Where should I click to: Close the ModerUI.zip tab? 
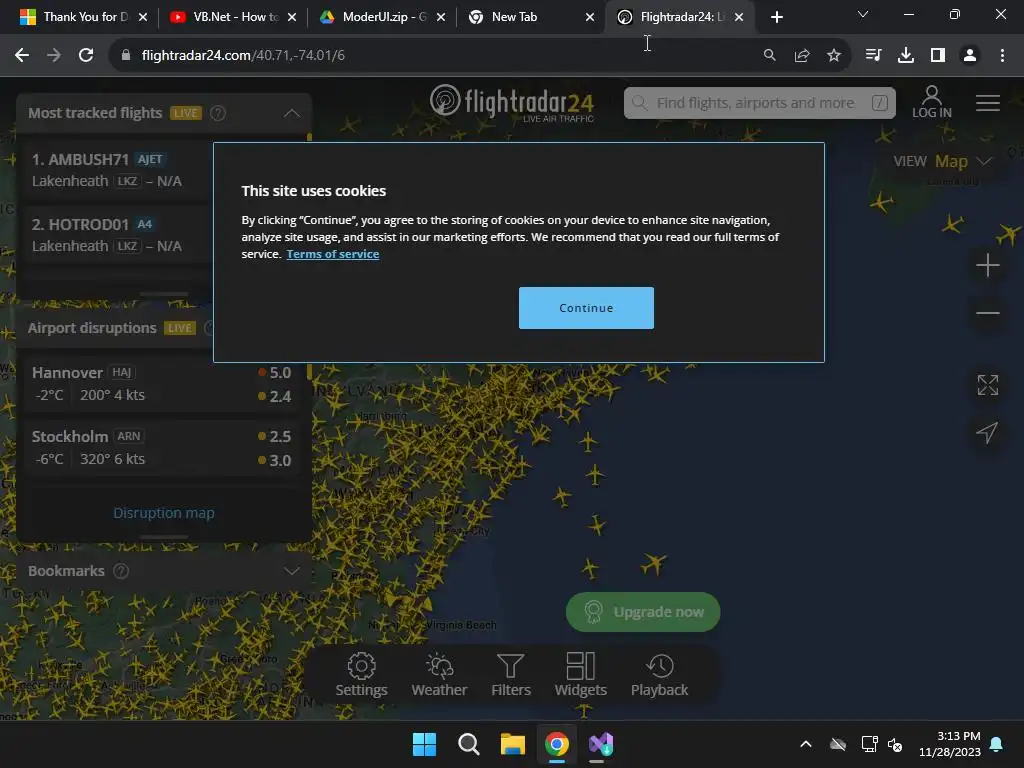click(441, 18)
